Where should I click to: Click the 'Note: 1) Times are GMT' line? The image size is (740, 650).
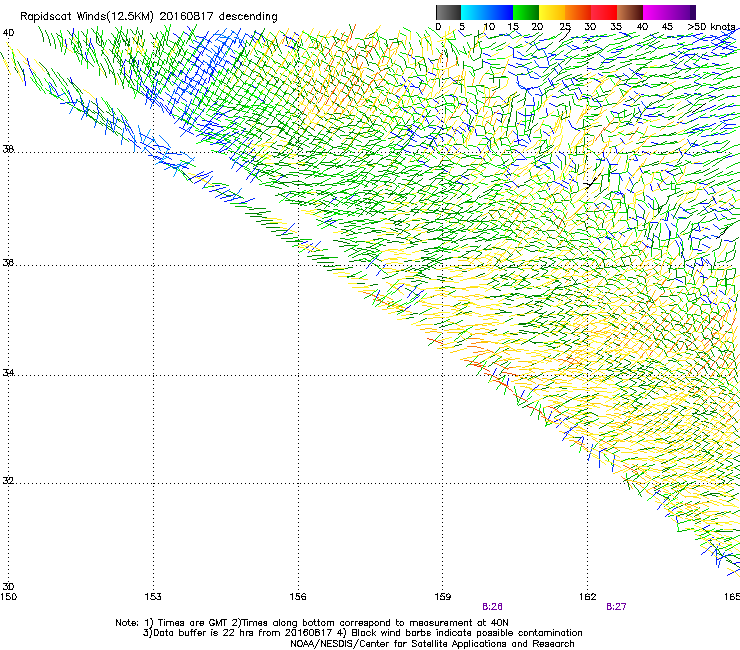[x=312, y=623]
